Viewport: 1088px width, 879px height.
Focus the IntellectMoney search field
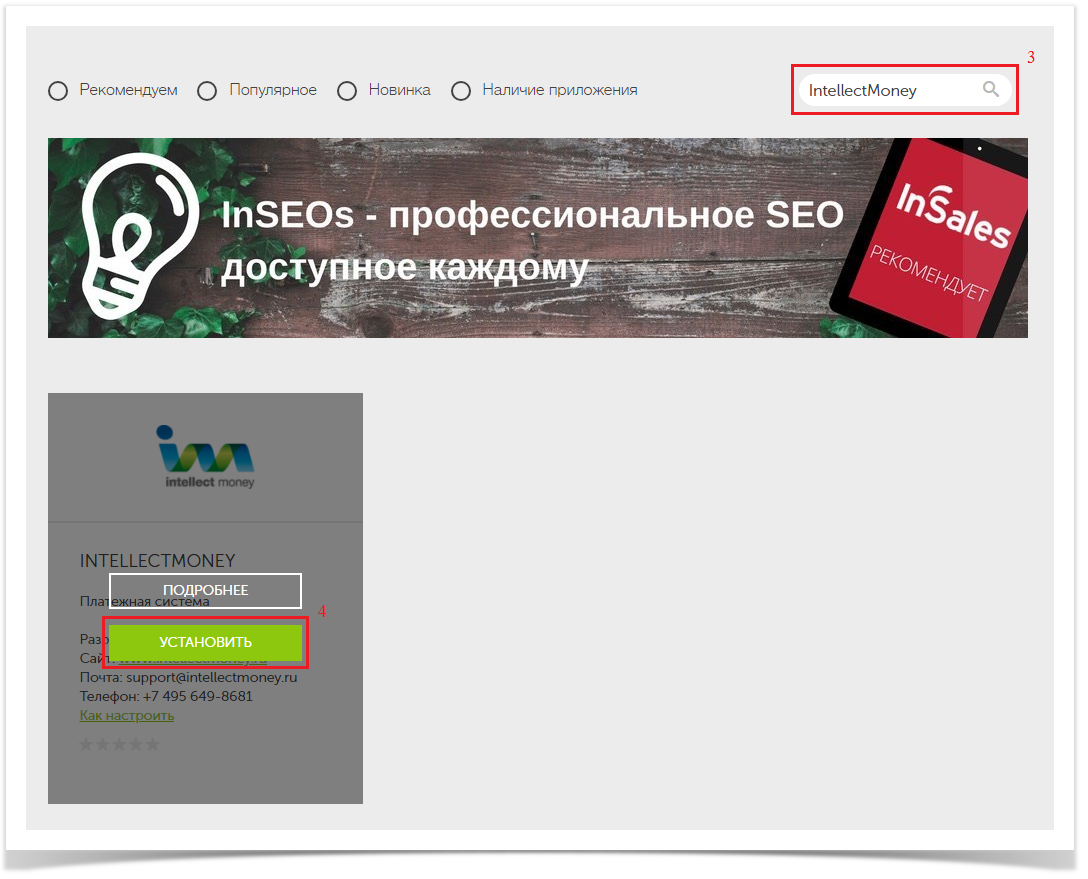pyautogui.click(x=904, y=90)
